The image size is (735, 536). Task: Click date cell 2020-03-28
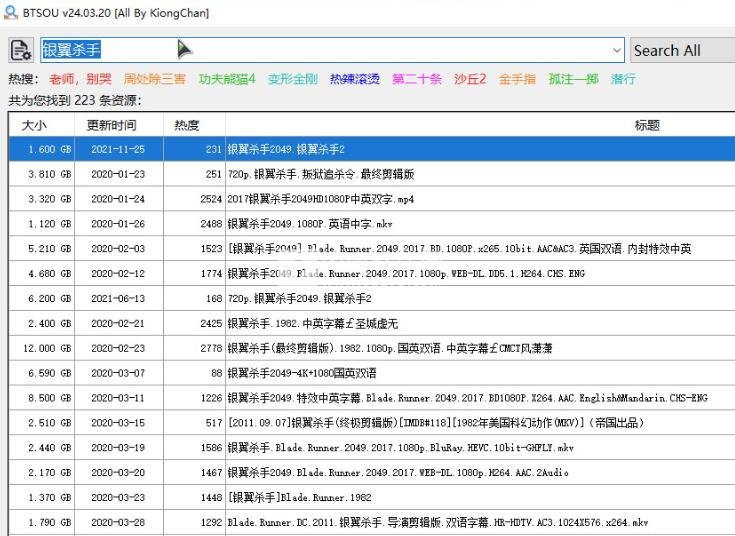[x=118, y=522]
